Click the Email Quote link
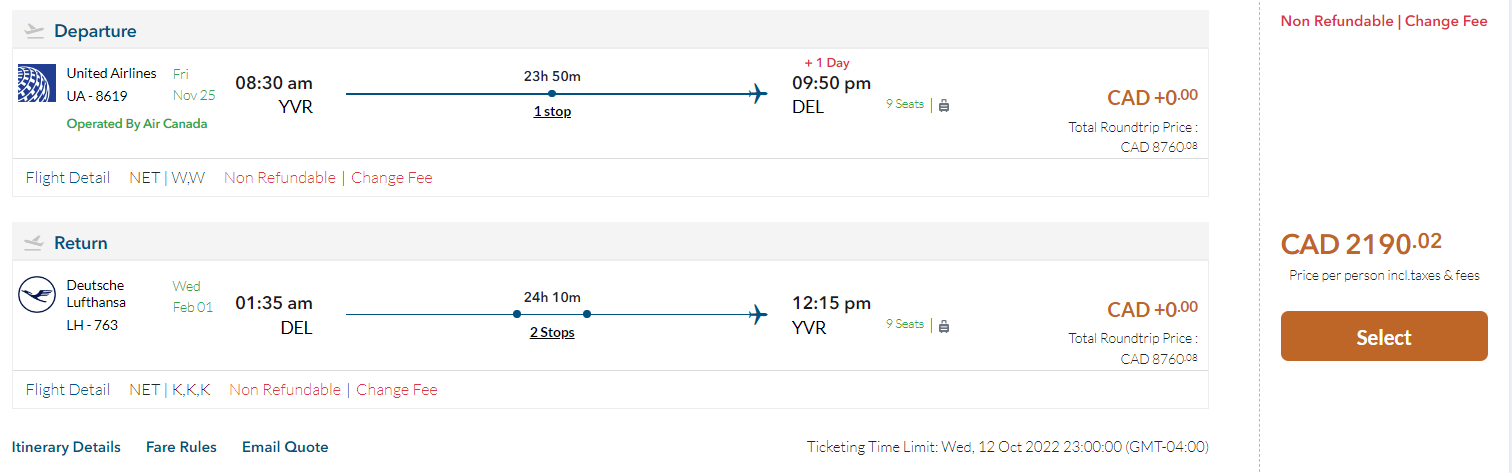Image resolution: width=1512 pixels, height=473 pixels. [x=285, y=447]
